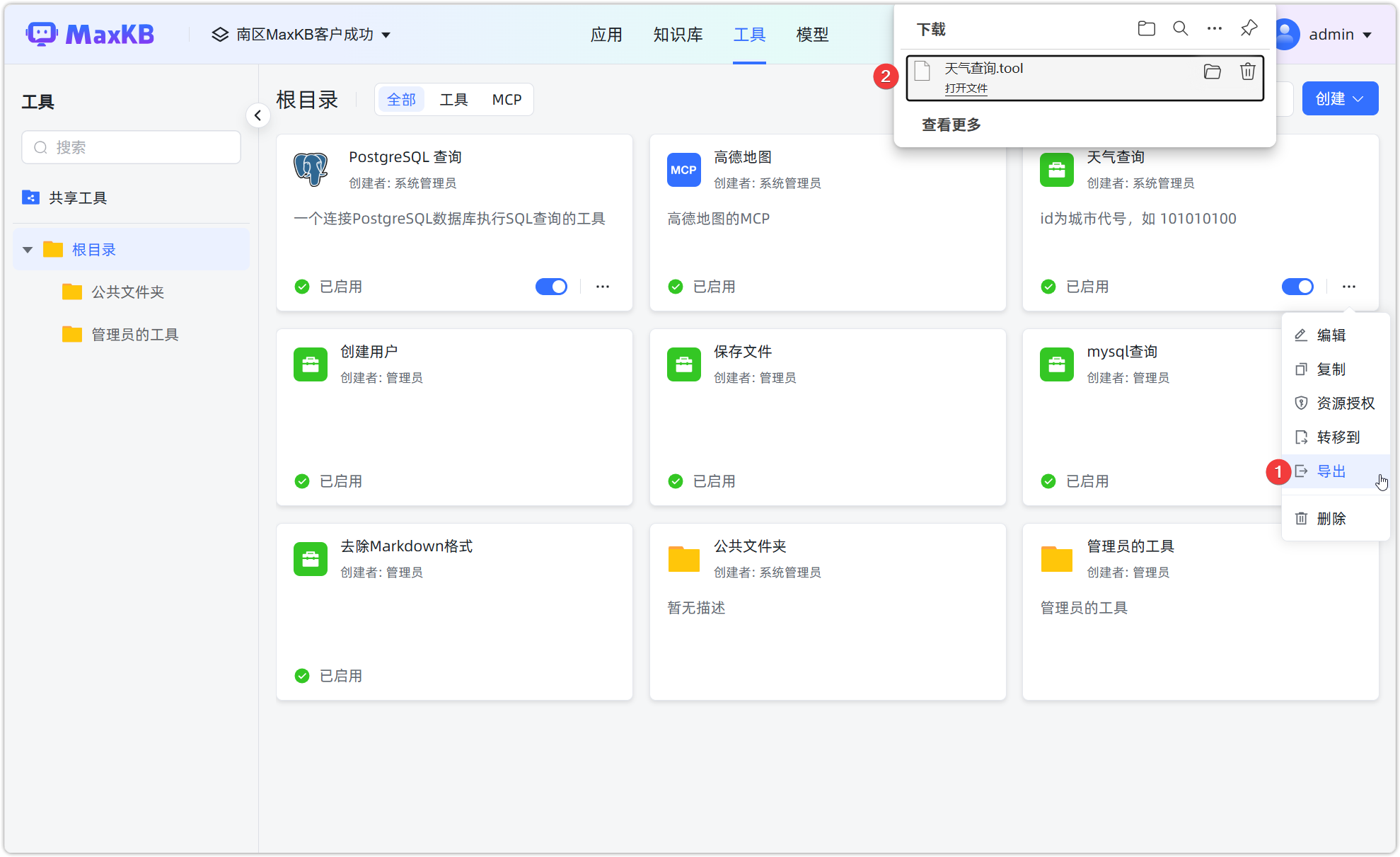The image size is (1400, 857).
Task: Click the 搜索 input field
Action: point(131,146)
